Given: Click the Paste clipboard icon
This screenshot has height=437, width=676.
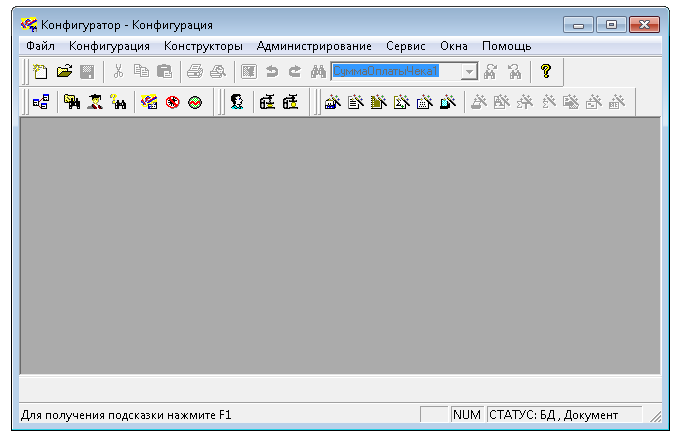Looking at the screenshot, I should click(x=164, y=72).
